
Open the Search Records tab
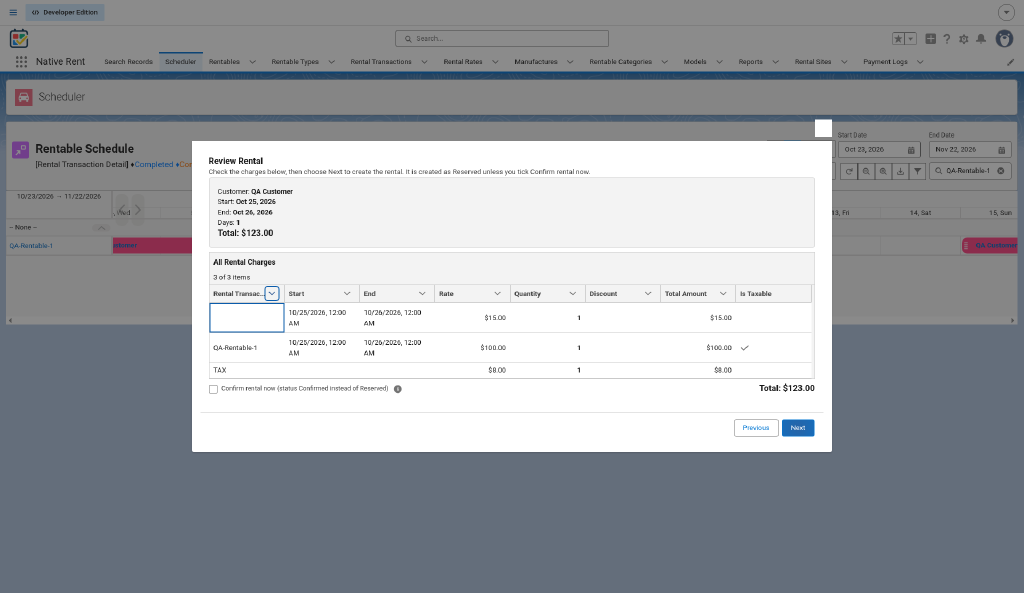128,62
